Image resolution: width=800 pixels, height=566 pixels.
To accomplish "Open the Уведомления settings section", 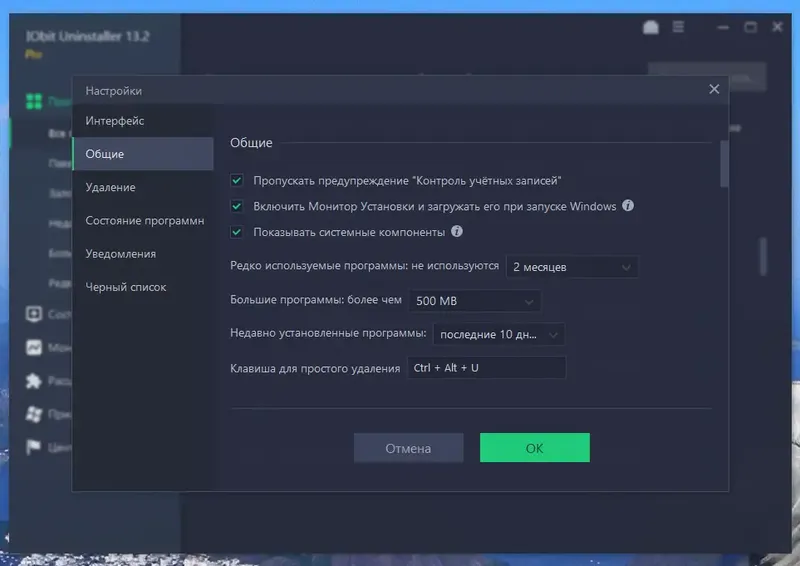I will 142,254.
